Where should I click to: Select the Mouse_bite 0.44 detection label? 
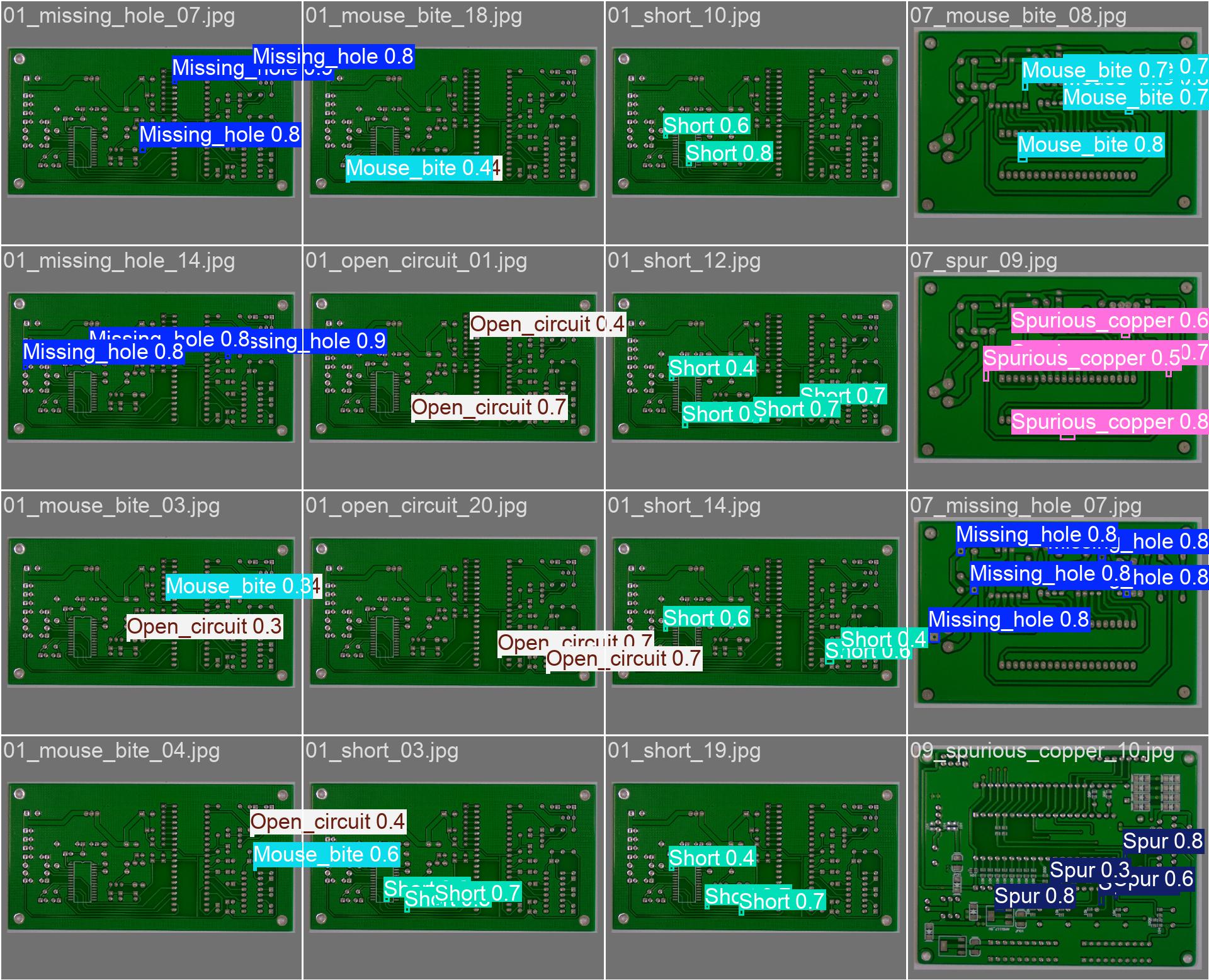coord(424,168)
